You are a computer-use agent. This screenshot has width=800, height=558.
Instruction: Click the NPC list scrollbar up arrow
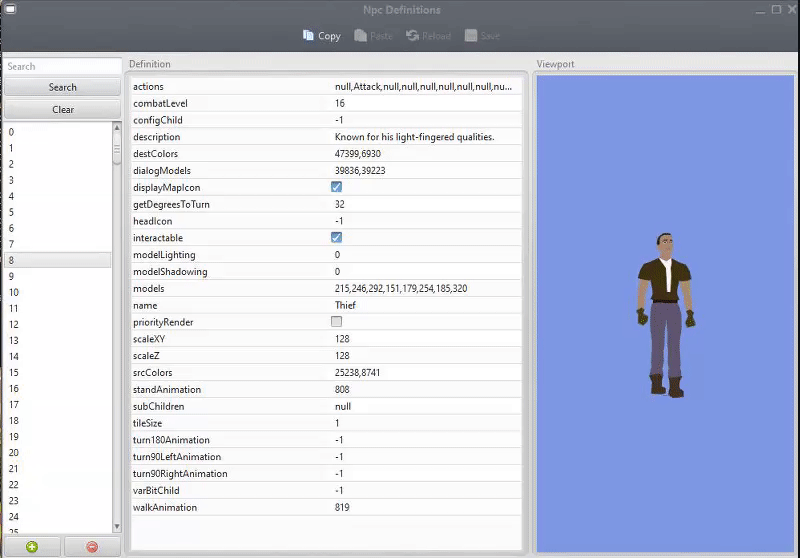coord(117,128)
